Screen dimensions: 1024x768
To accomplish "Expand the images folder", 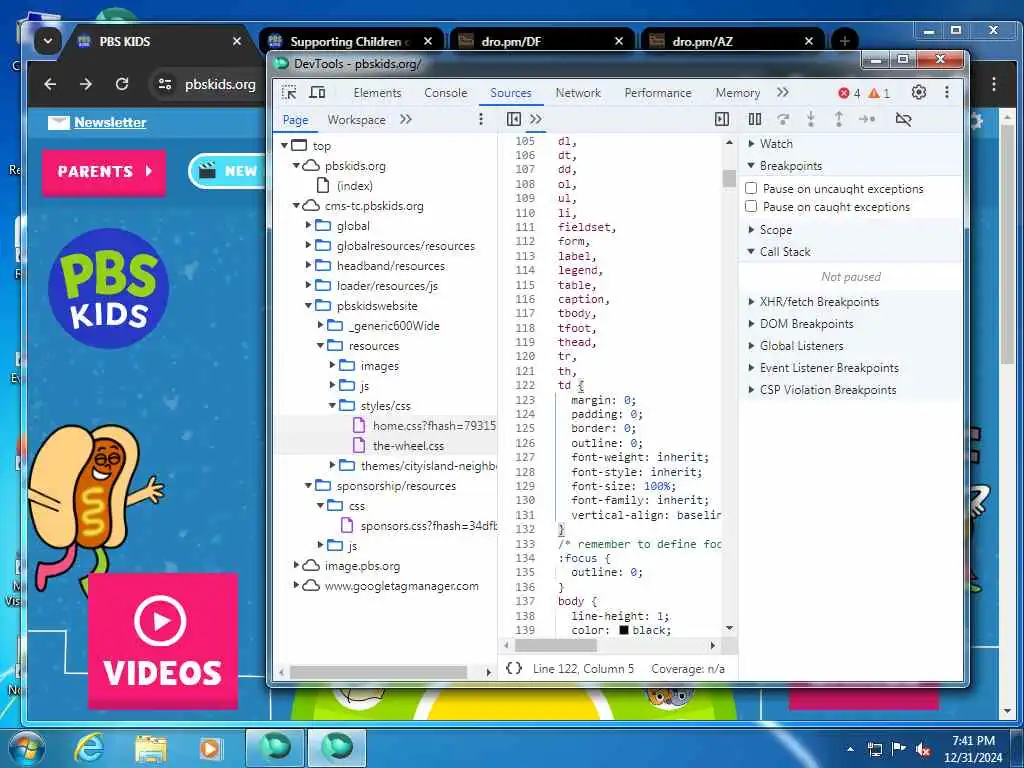I will coord(332,366).
